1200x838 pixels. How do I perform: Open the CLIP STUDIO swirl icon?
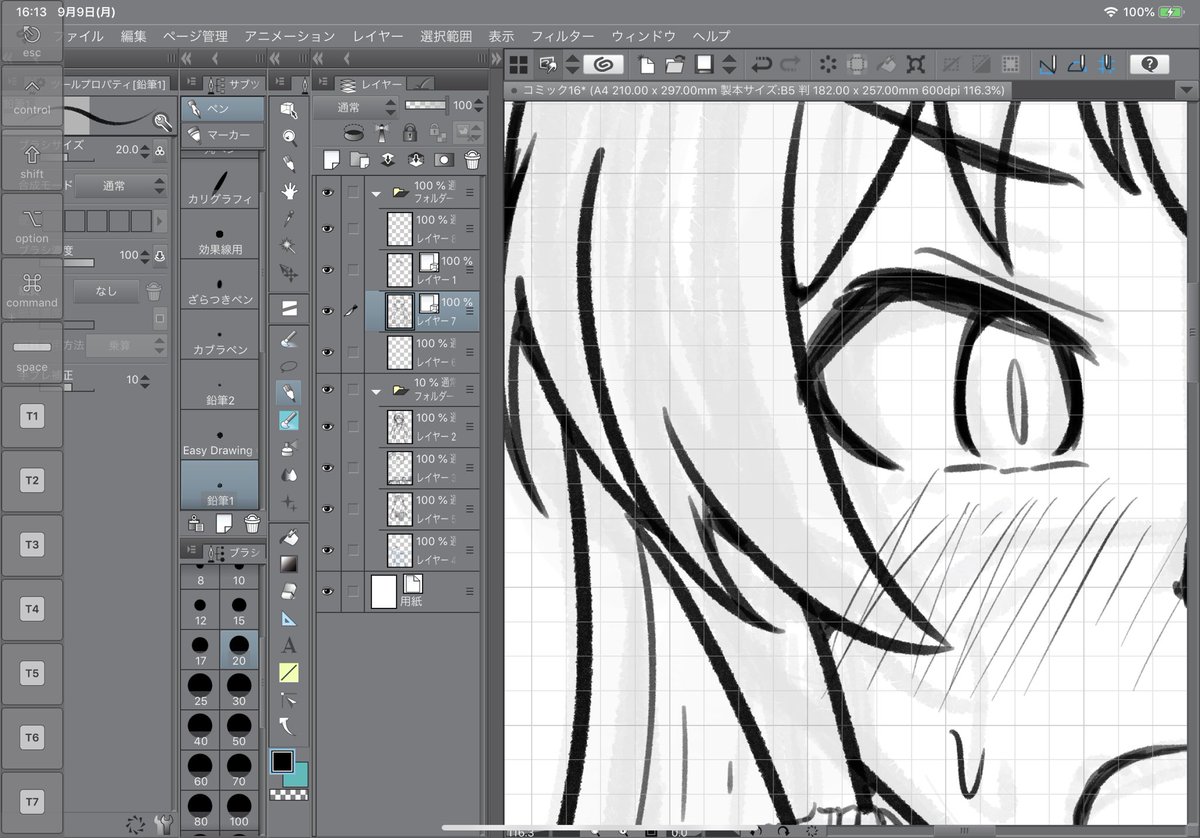pos(602,64)
